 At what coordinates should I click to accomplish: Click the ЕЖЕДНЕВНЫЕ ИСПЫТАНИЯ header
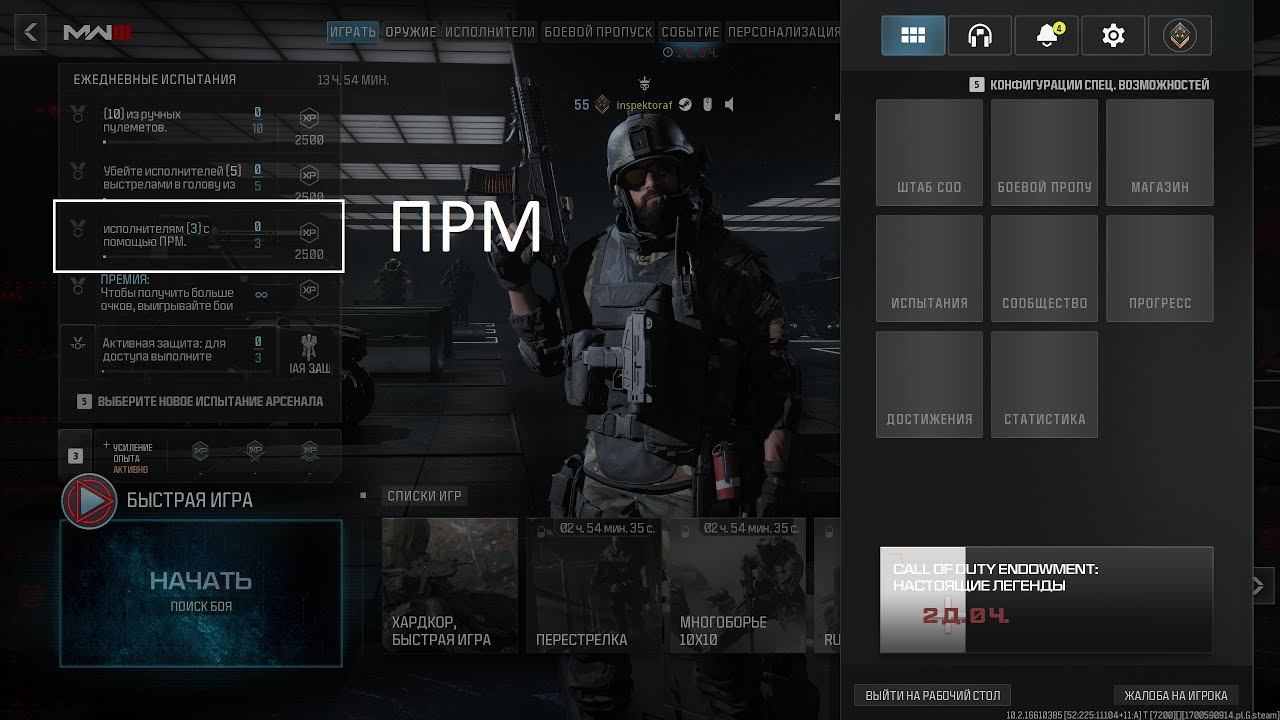tap(155, 79)
